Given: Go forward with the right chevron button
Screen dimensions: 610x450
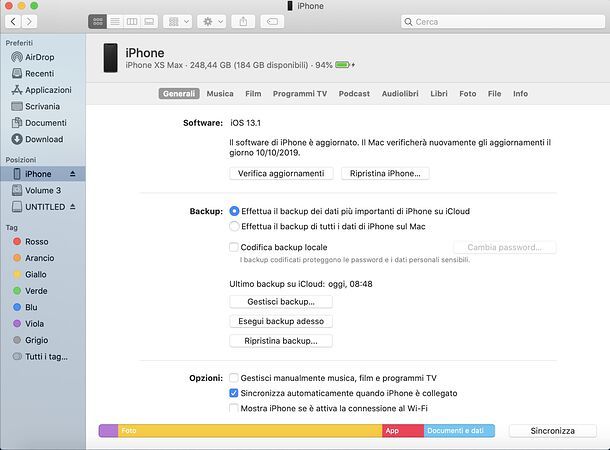Looking at the screenshot, I should tap(29, 21).
